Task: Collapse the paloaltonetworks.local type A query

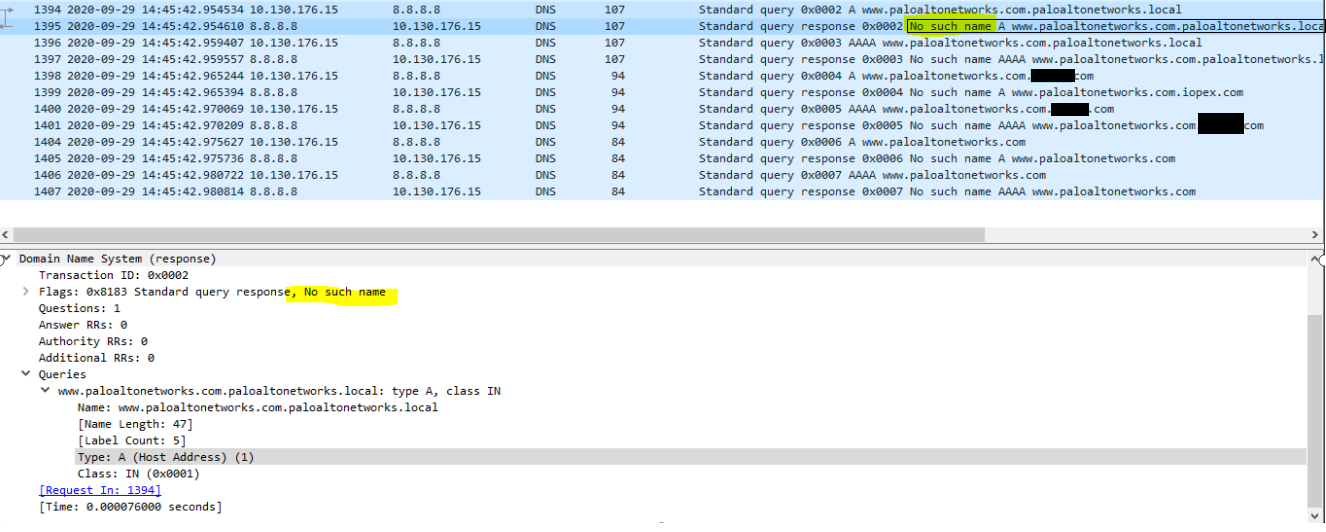Action: click(45, 391)
